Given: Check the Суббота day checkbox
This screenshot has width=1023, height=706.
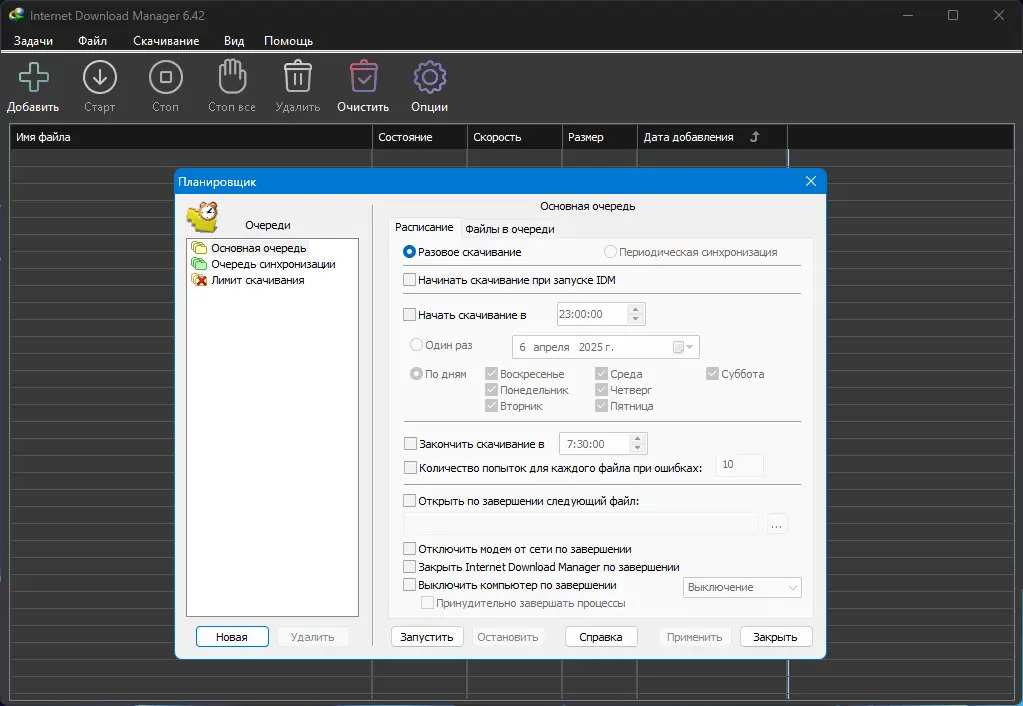Looking at the screenshot, I should pos(712,373).
